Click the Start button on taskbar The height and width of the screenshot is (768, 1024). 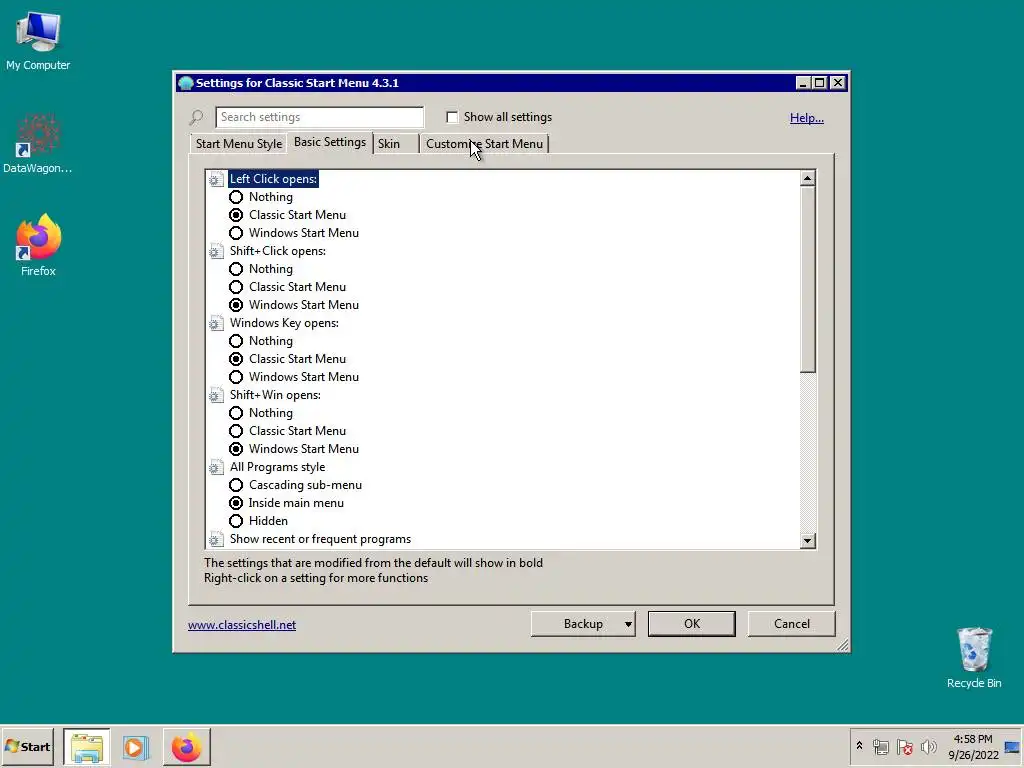pos(27,747)
